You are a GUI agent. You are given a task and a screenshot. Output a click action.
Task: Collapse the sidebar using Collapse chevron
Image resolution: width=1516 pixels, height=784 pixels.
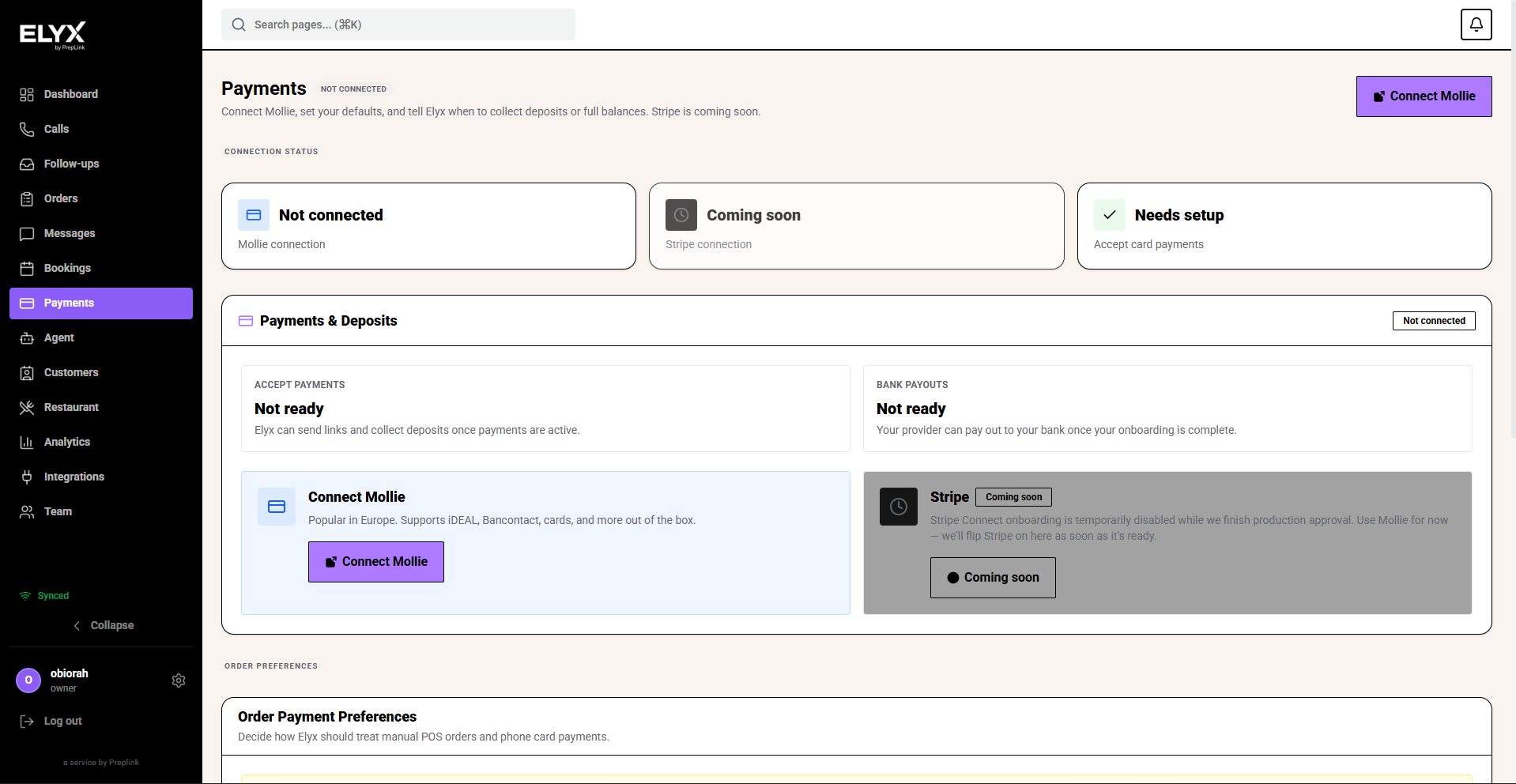[x=77, y=626]
